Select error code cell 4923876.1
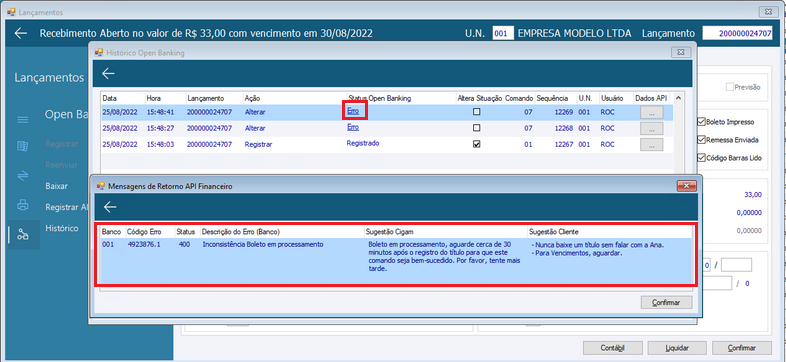786x362 pixels. pos(144,245)
